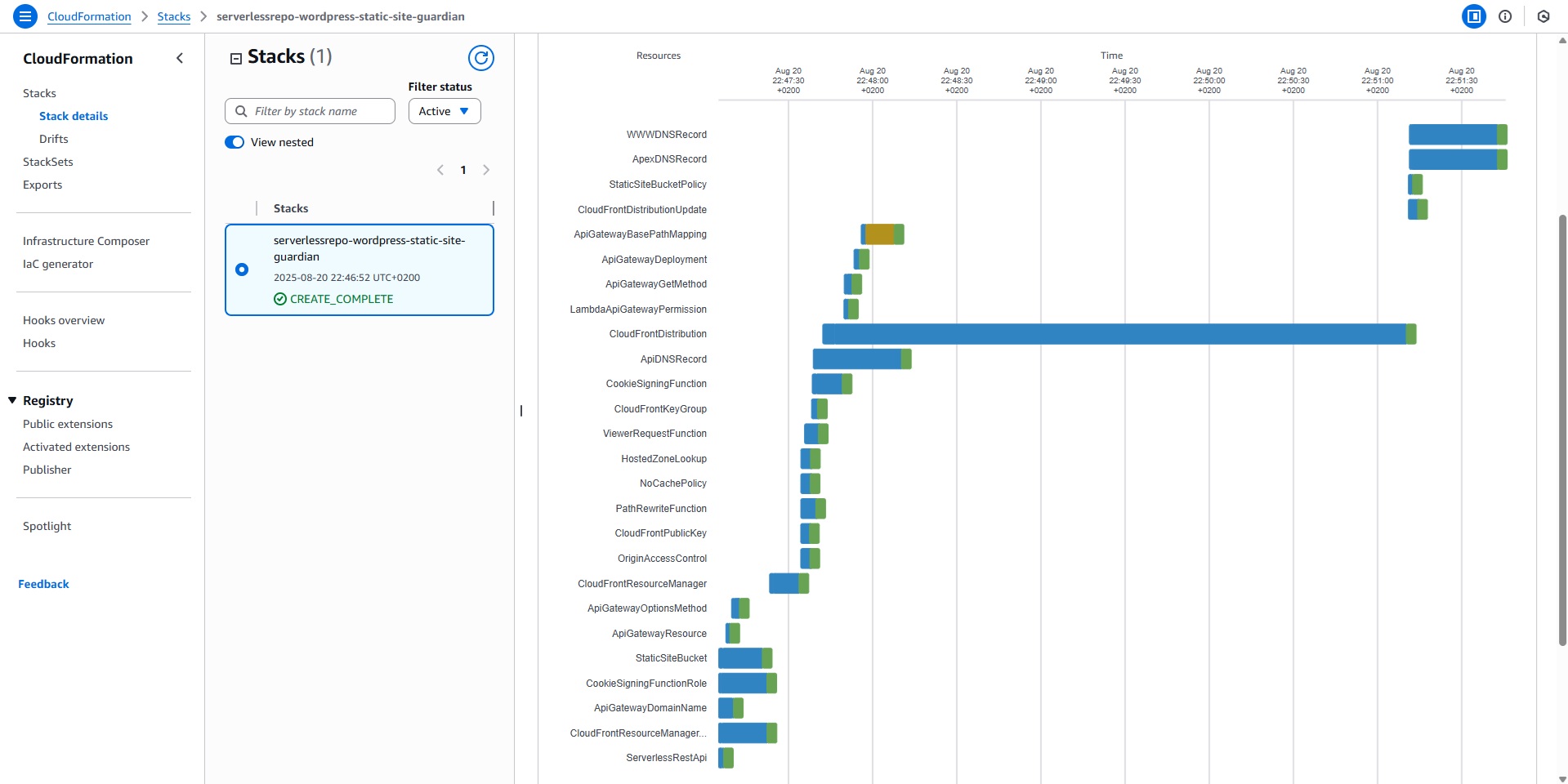Click the Stacks breadcrumb link
Screen dimensions: 1568x784
174,16
